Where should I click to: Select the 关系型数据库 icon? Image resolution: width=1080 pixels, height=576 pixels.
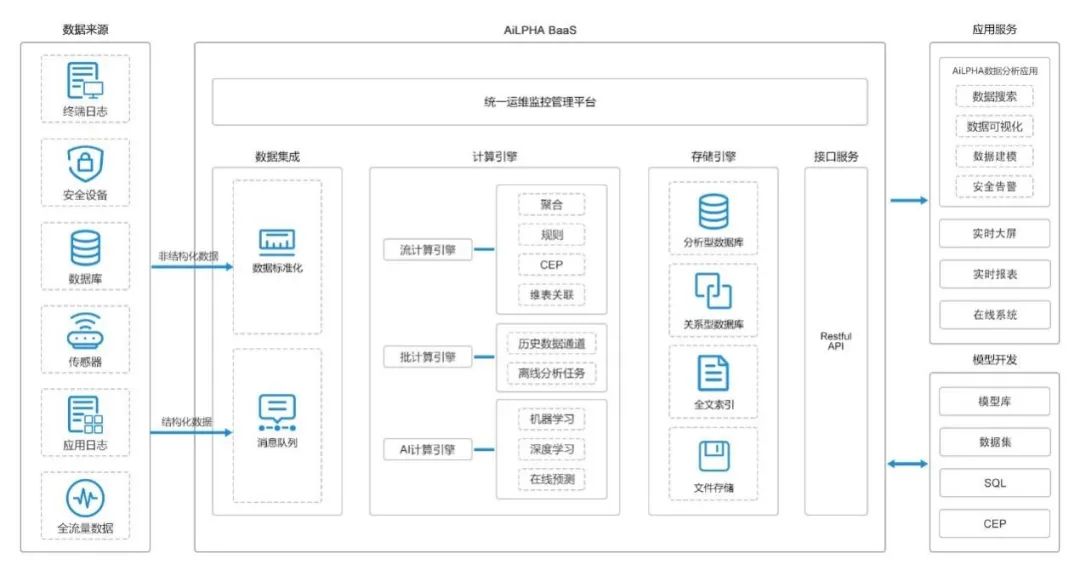[713, 292]
